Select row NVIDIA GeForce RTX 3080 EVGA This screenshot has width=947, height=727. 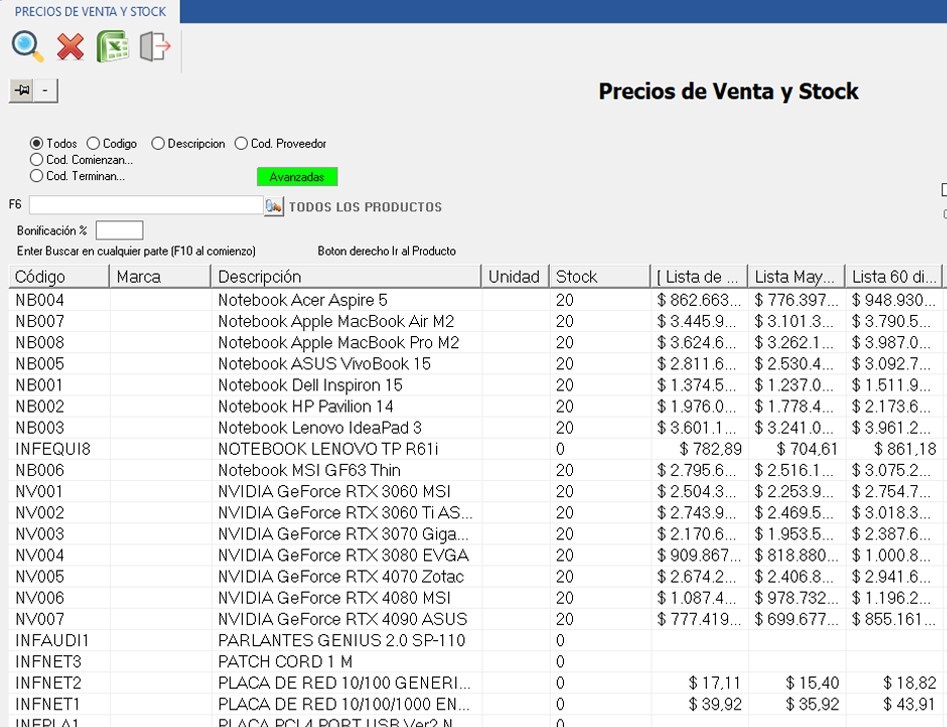pyautogui.click(x=476, y=556)
